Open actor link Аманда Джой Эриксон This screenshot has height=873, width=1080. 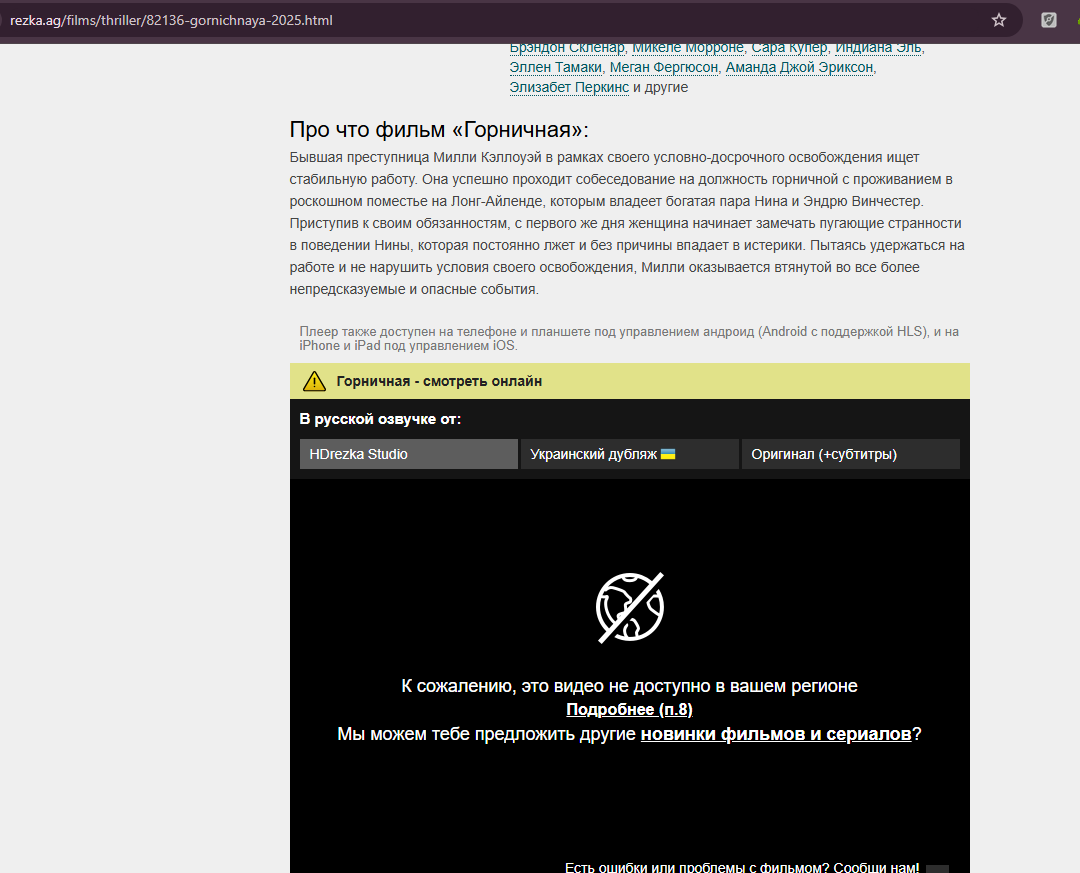[x=800, y=68]
